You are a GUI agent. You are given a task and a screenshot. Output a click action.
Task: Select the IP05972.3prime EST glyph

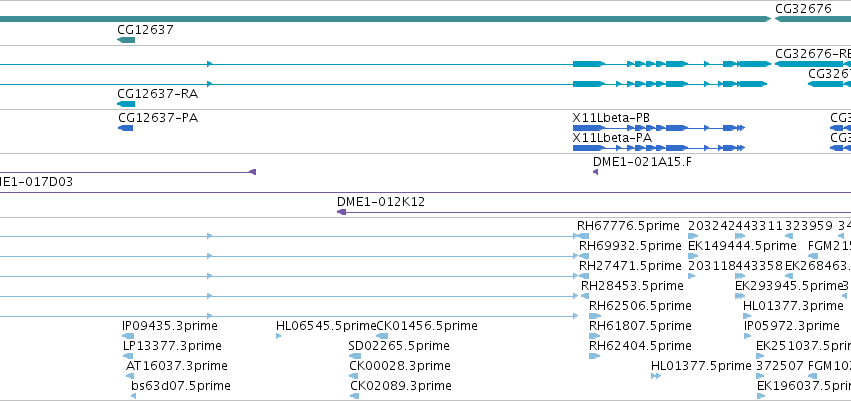[749, 336]
